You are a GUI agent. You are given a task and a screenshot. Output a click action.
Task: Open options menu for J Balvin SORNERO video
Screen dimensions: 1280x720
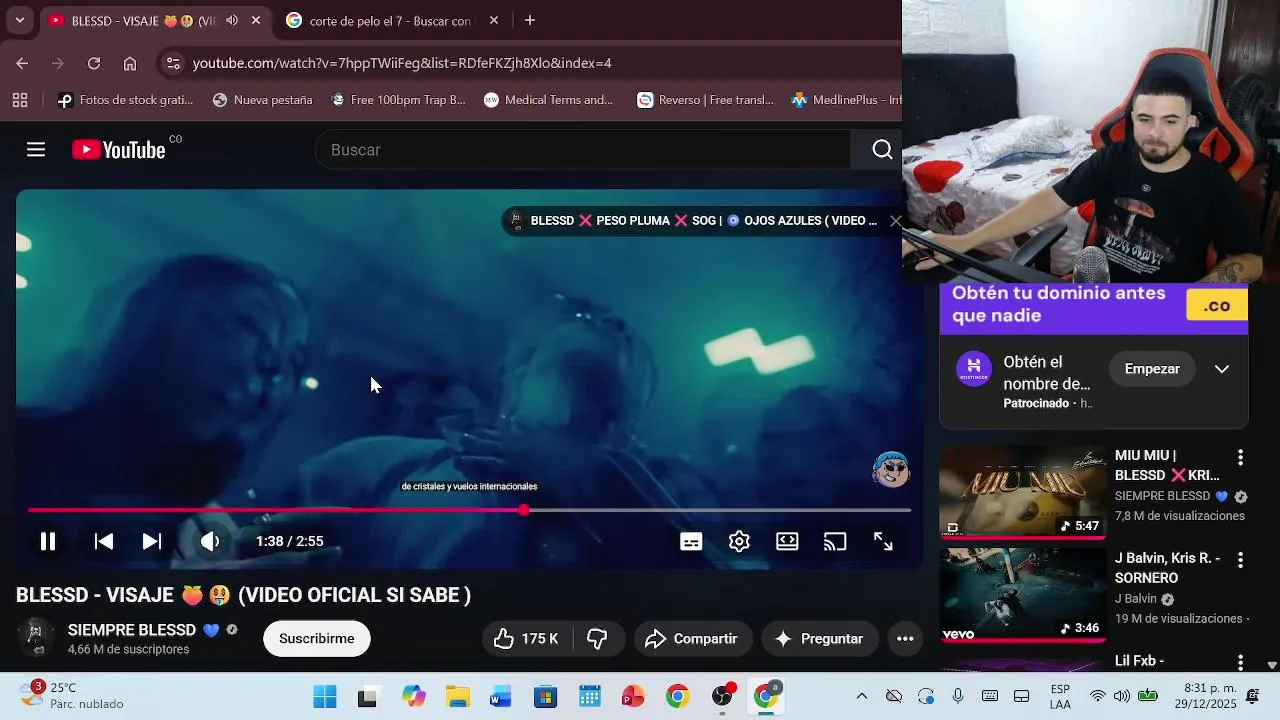[x=1240, y=561]
